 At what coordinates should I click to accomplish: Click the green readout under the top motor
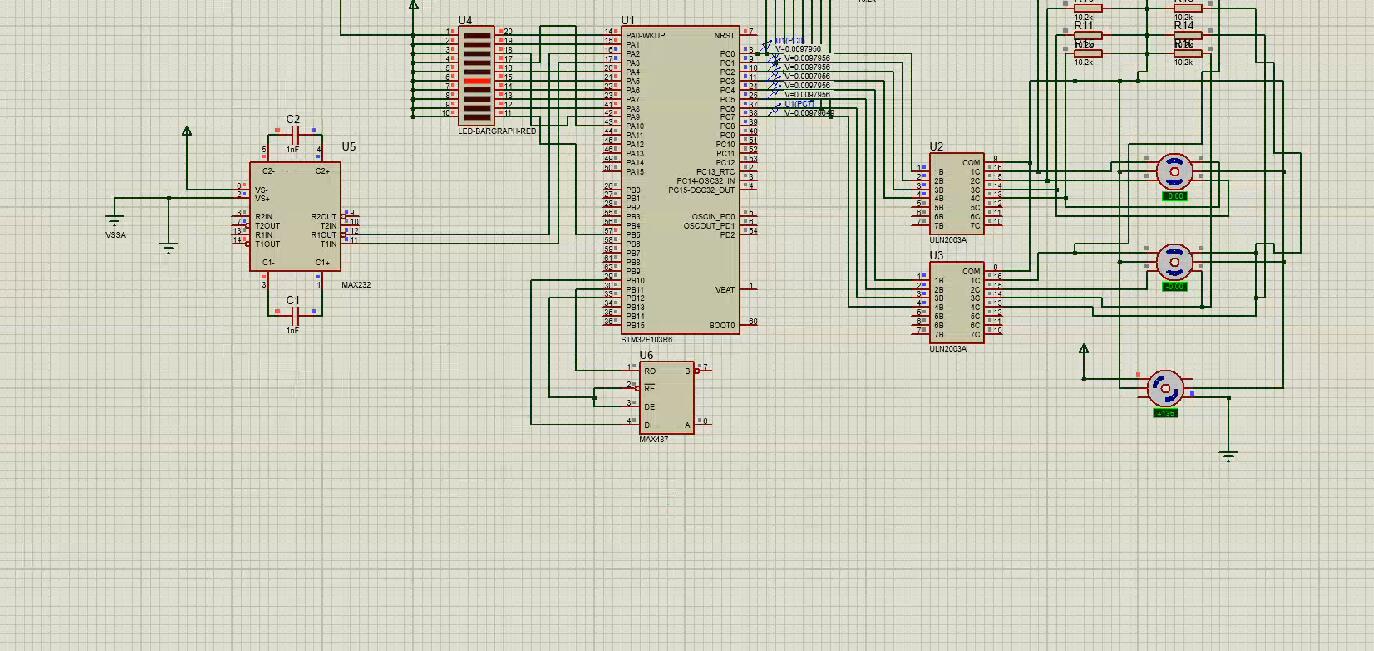(1175, 196)
